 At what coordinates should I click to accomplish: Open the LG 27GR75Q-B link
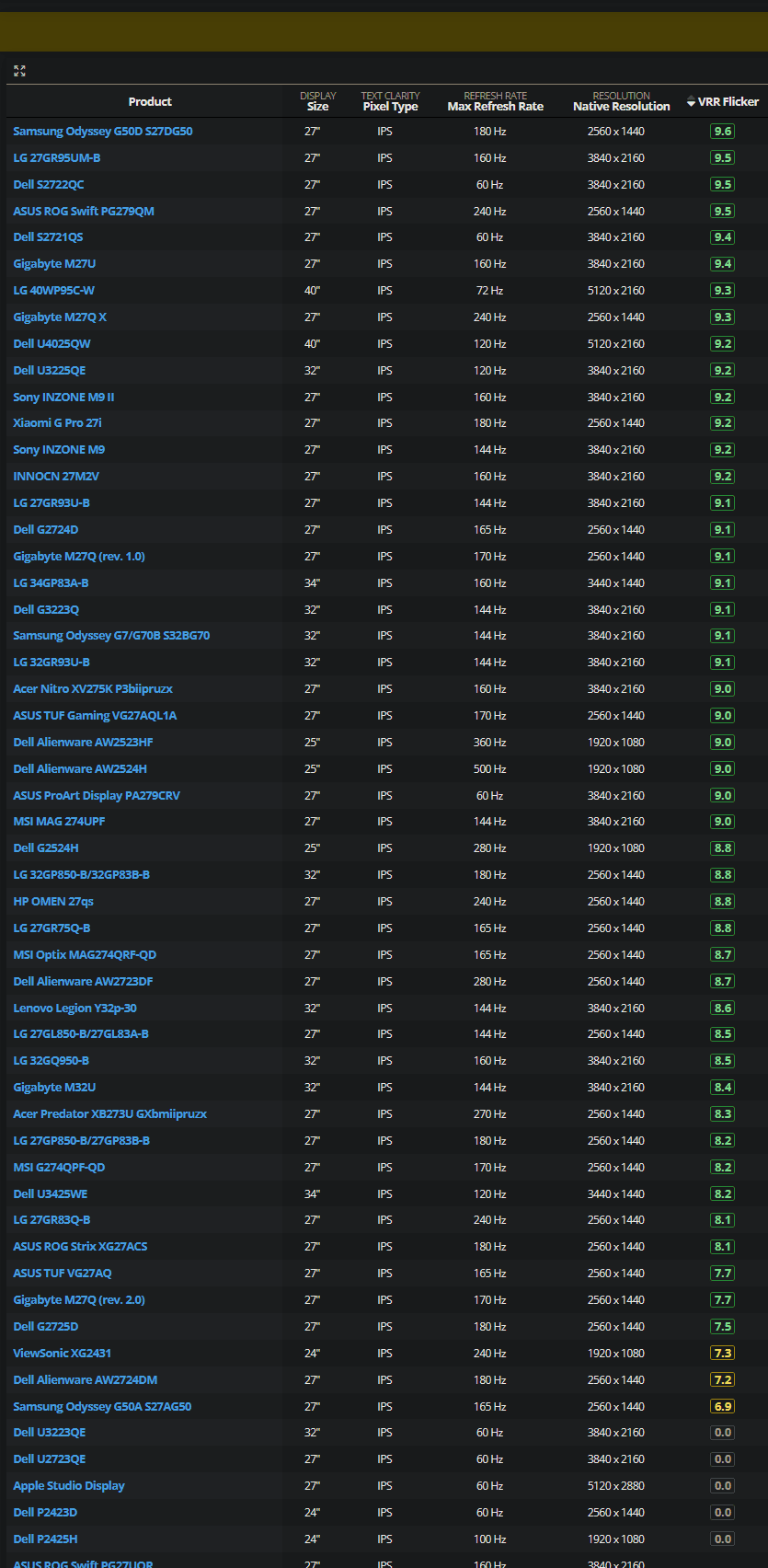coord(52,928)
